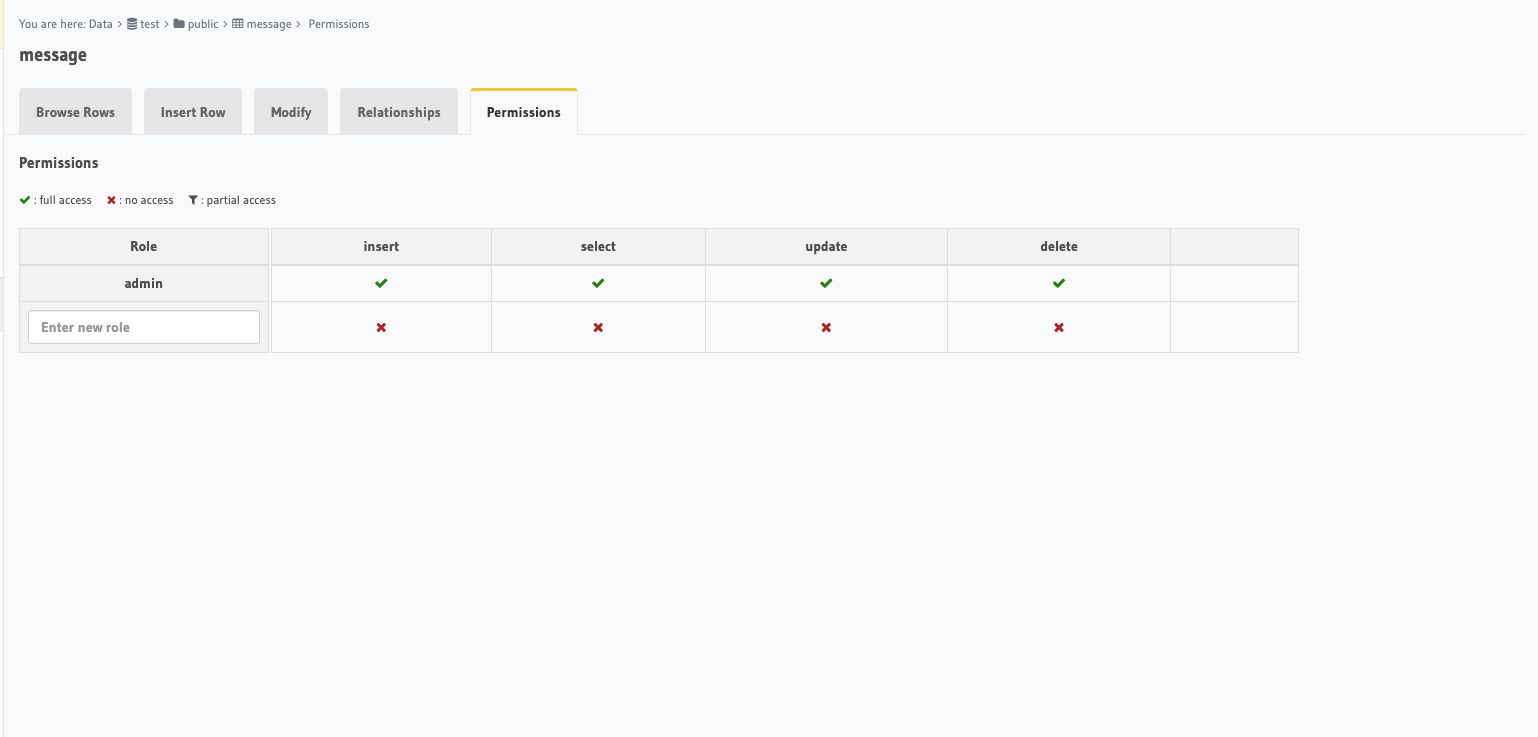Screen dimensions: 1538x737
Task: Focus the Enter new role field
Action: [x=144, y=327]
